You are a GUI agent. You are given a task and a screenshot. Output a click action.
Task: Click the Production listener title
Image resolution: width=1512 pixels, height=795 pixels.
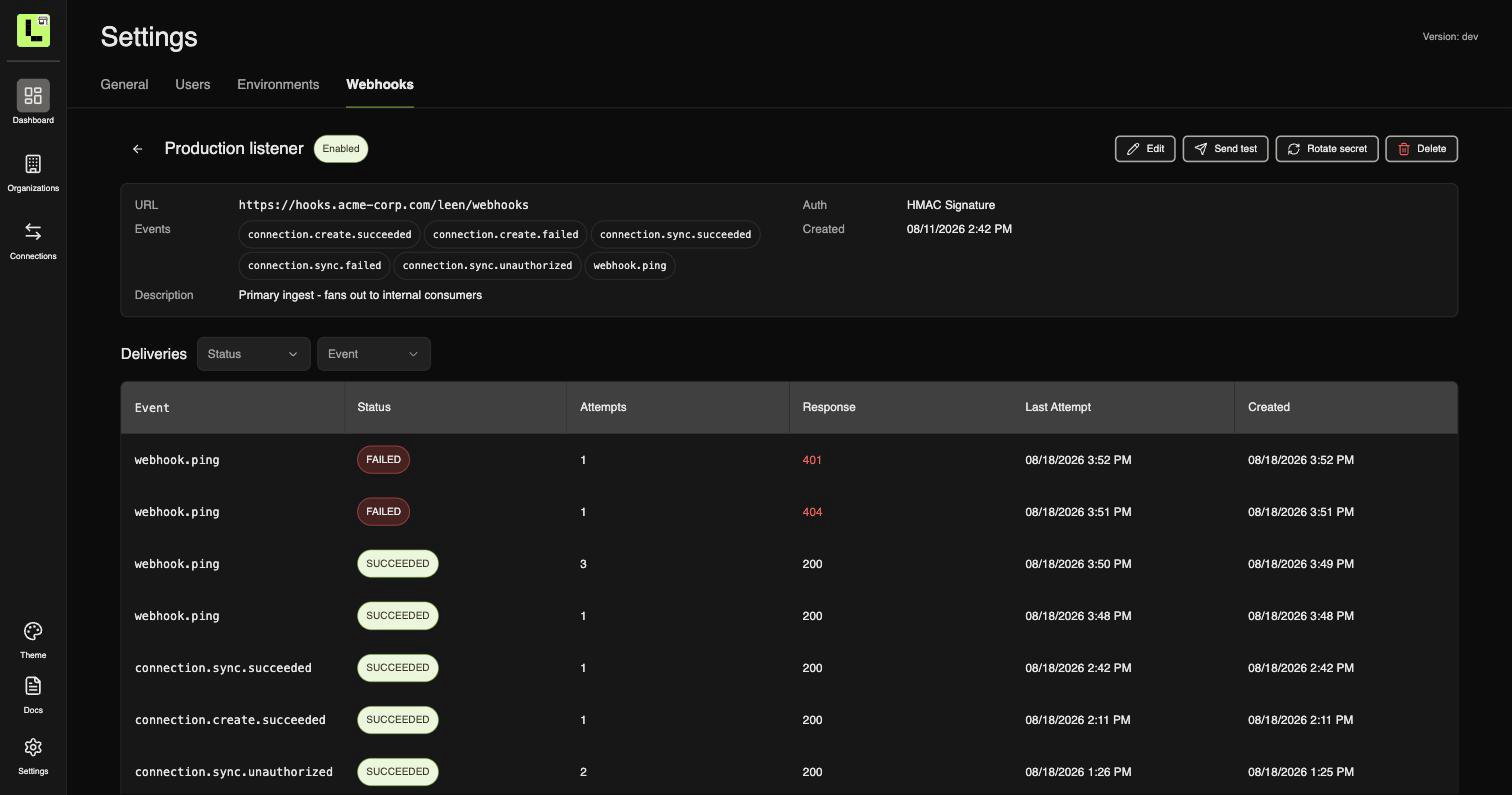(x=234, y=149)
